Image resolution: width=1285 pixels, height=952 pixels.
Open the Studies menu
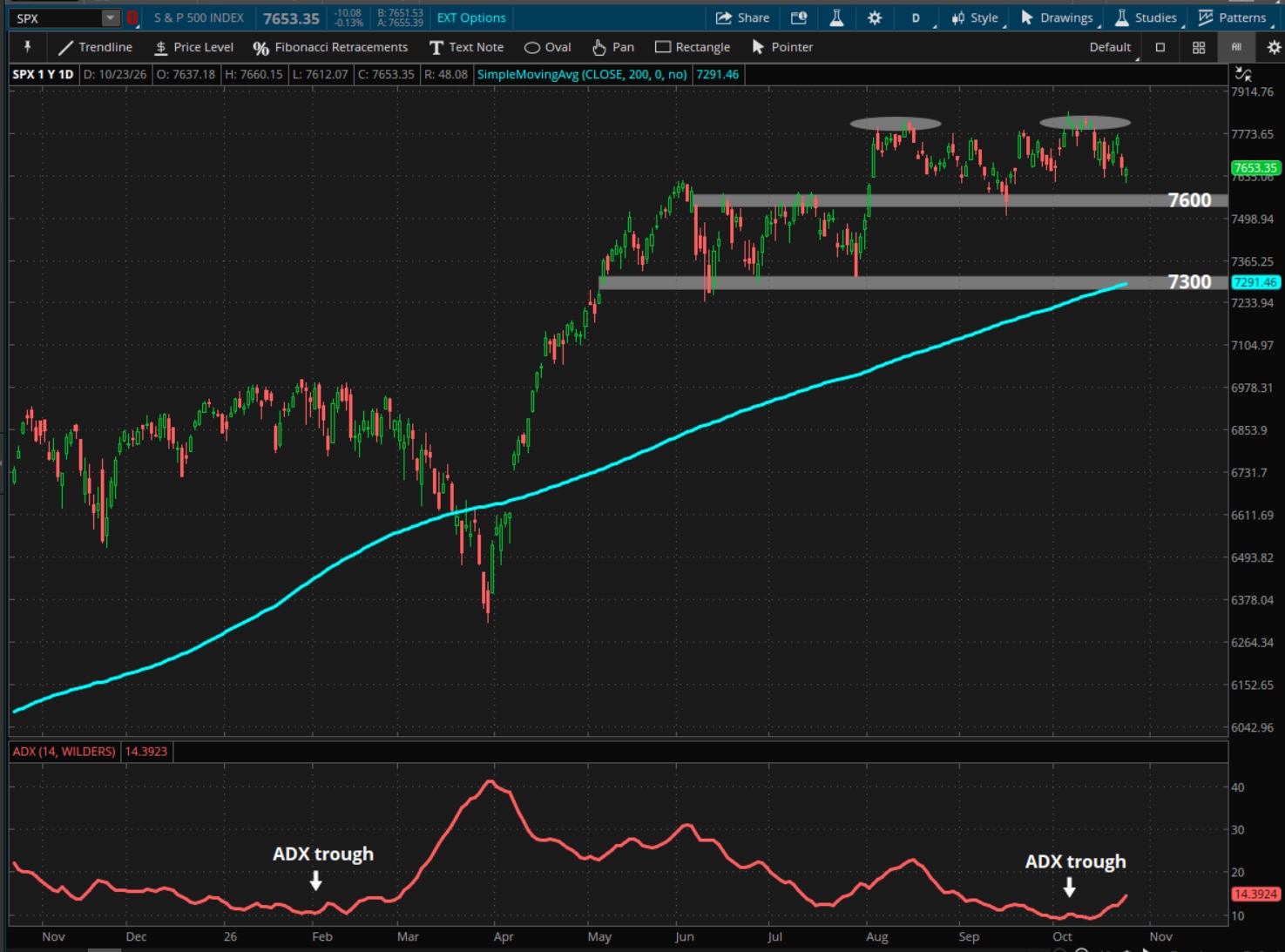(1146, 17)
